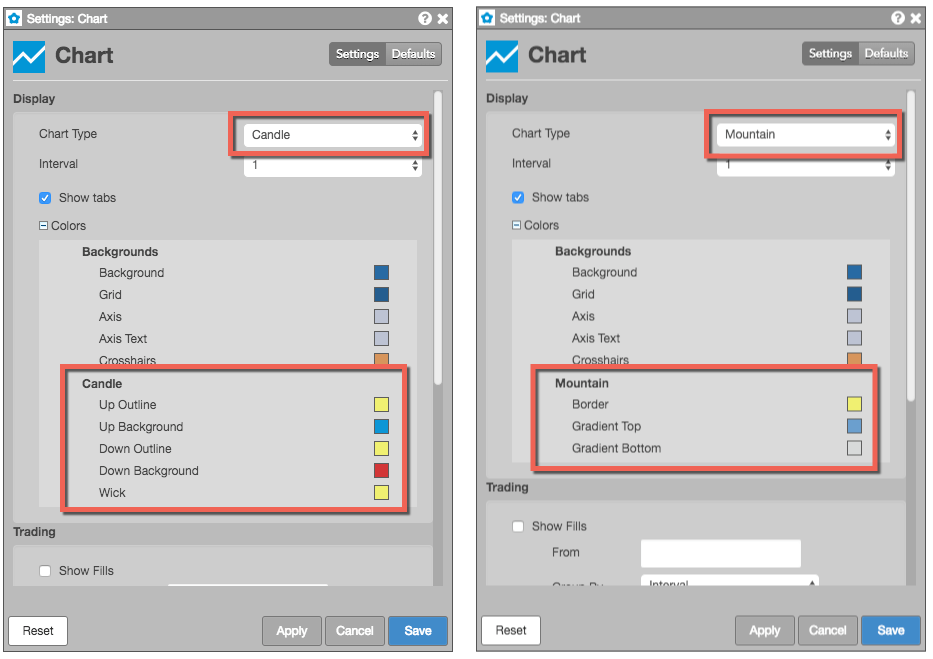The width and height of the screenshot is (933, 659).
Task: Open the Chart Type dropdown showing Mountain
Action: (806, 134)
